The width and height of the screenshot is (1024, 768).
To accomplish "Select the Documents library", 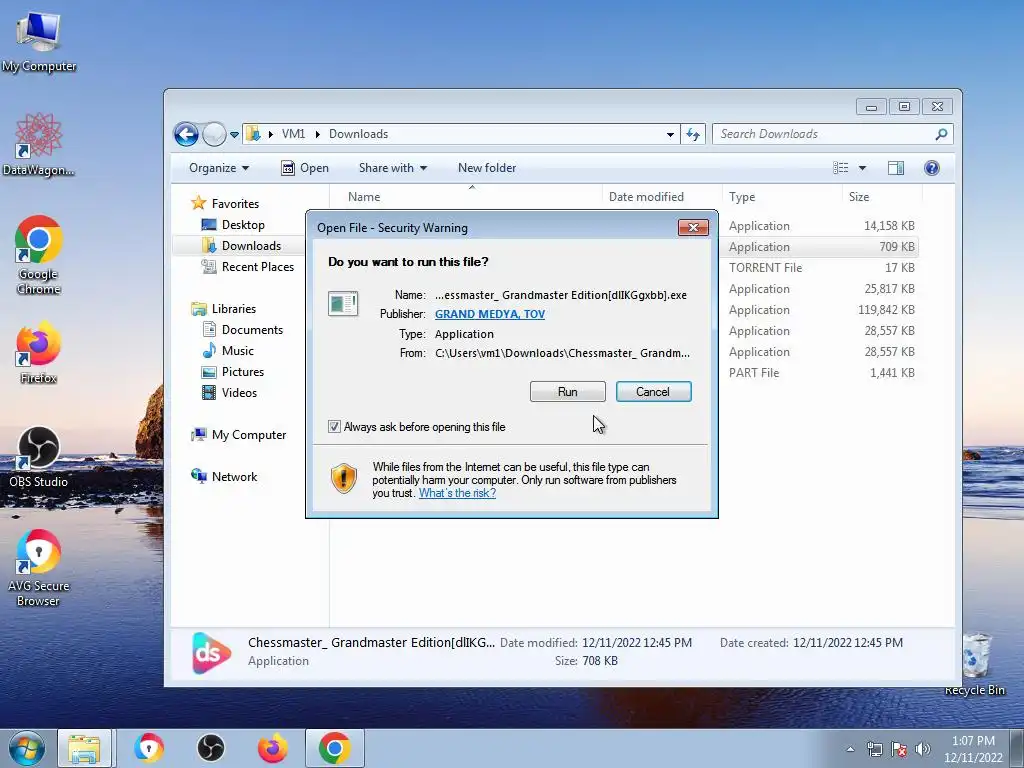I will coord(252,330).
